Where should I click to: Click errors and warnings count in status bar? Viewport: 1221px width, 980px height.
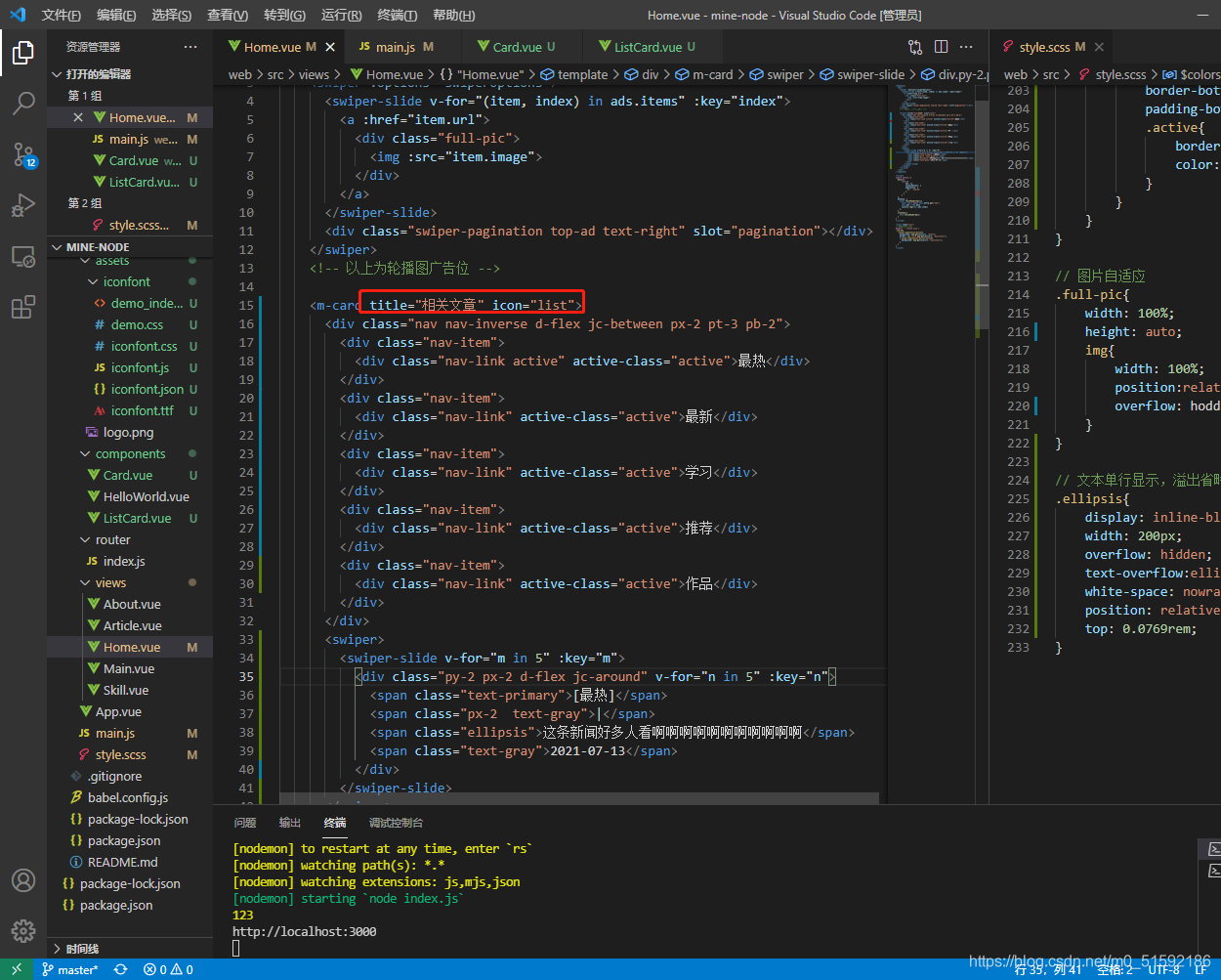coord(168,969)
